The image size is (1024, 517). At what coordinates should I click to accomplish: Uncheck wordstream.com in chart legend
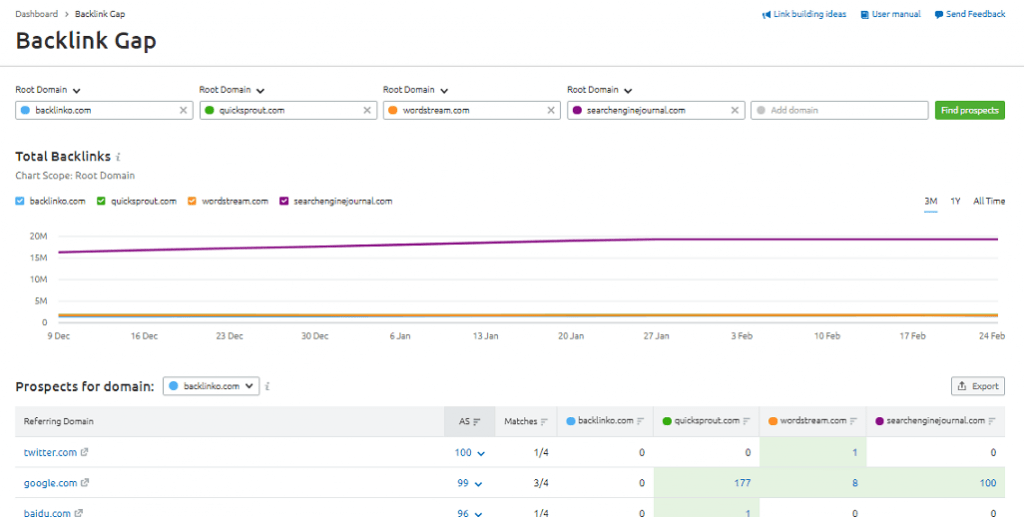(x=192, y=201)
